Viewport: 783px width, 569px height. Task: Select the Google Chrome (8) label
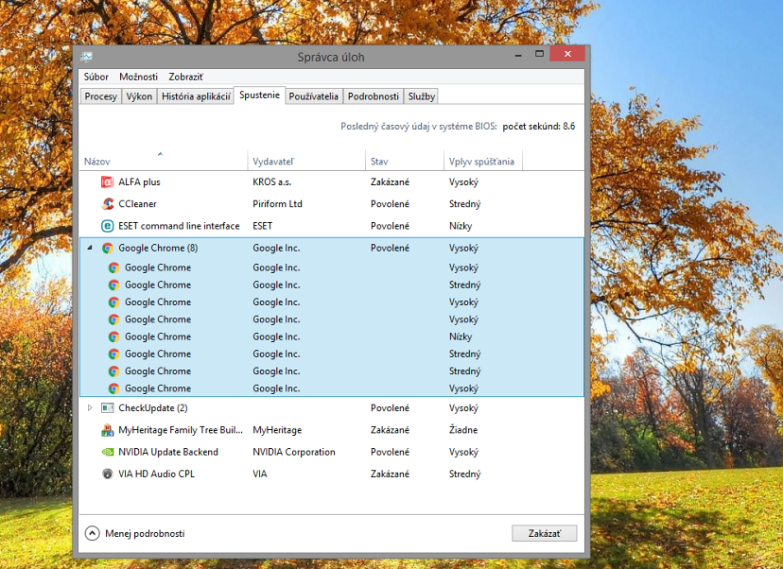(158, 248)
